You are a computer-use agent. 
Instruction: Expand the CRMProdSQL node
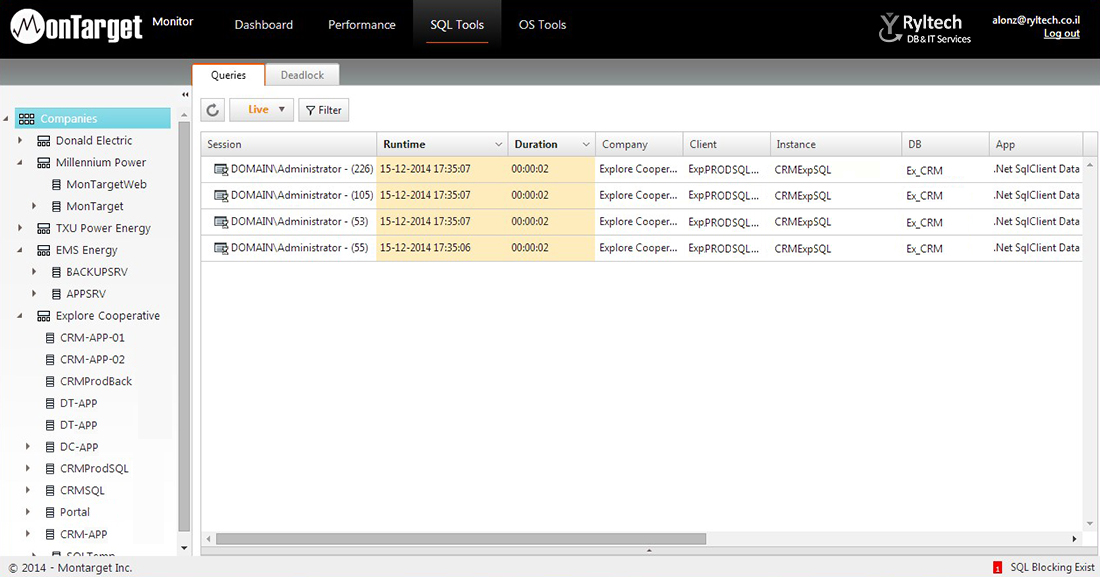[x=27, y=467]
